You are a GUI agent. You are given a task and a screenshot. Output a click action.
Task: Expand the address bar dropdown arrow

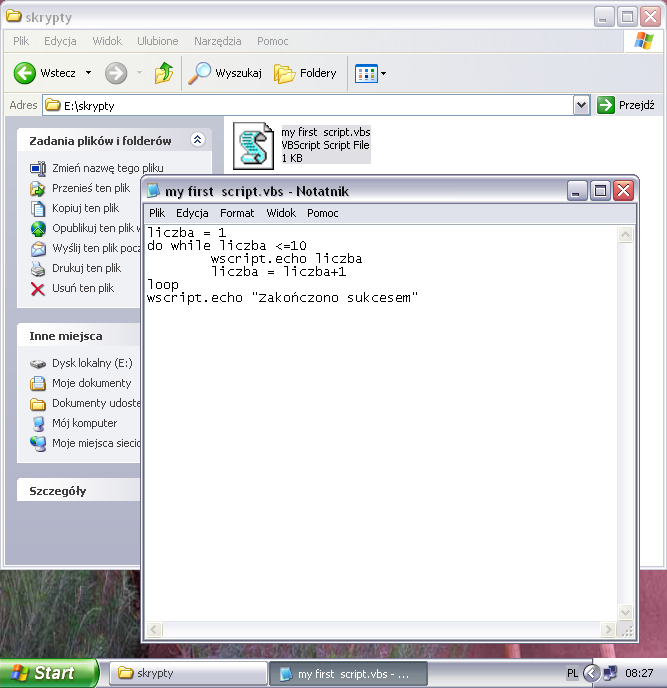tap(581, 105)
